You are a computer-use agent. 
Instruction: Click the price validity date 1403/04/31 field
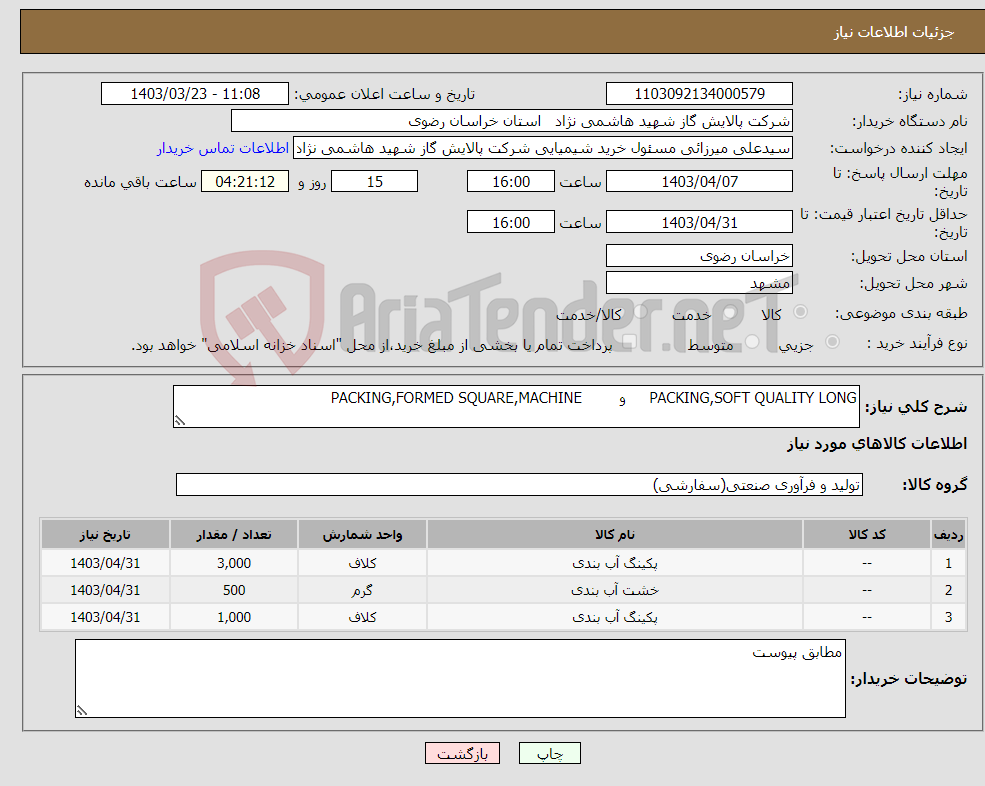699,222
